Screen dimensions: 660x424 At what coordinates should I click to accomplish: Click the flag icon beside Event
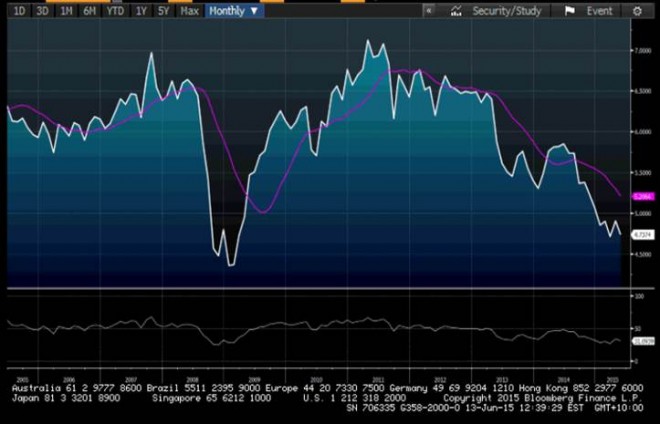(569, 11)
